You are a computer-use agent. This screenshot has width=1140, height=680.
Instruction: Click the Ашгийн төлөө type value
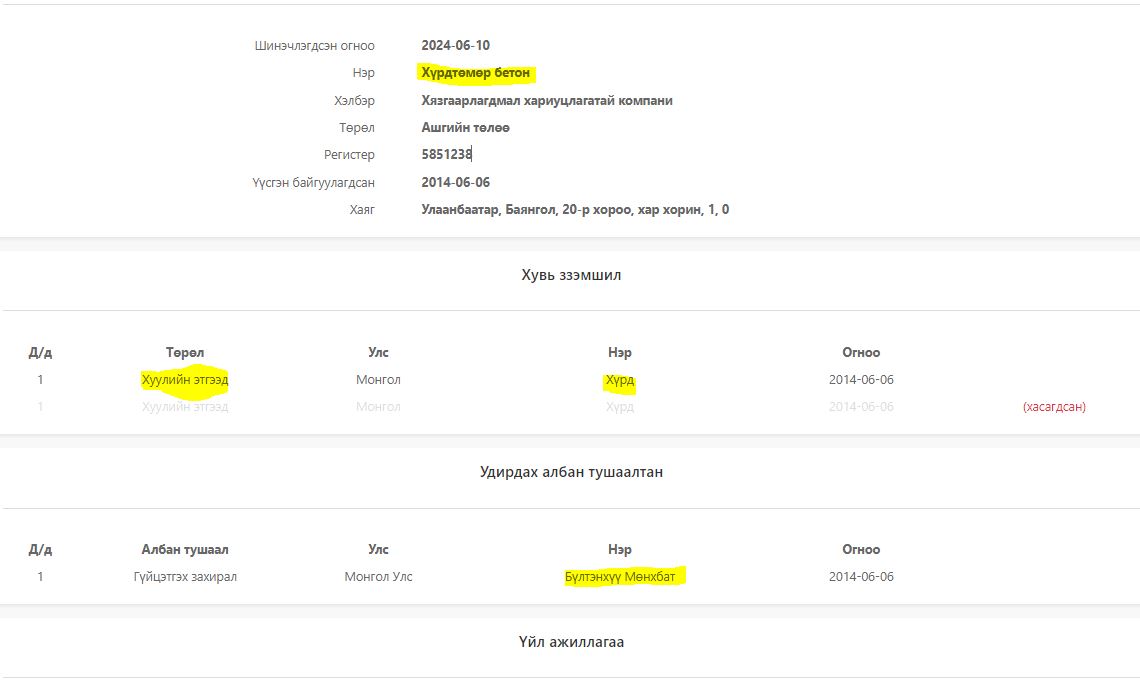pyautogui.click(x=466, y=128)
